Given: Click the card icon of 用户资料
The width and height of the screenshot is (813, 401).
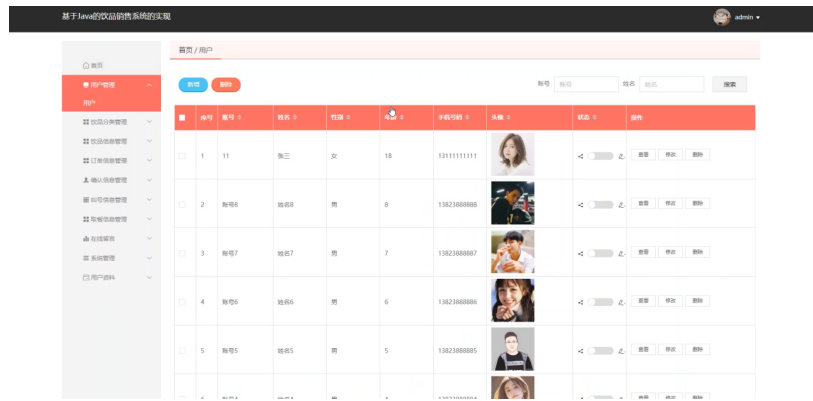Looking at the screenshot, I should pos(86,278).
